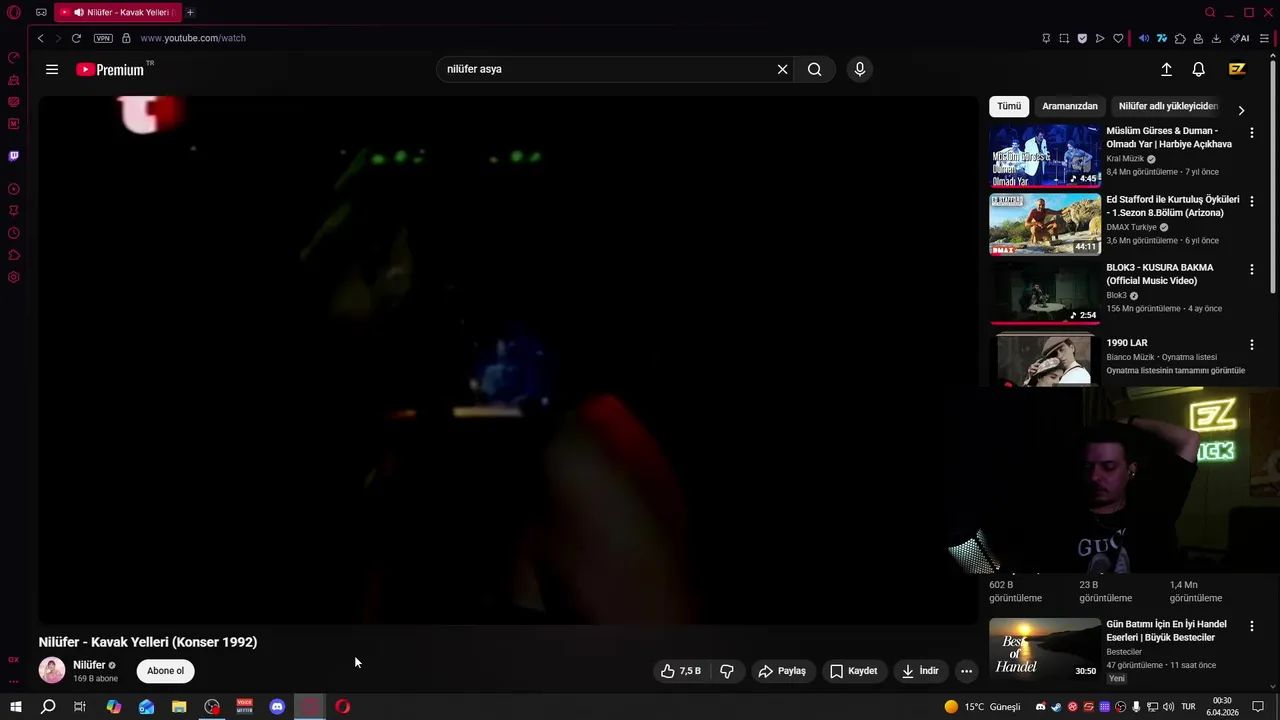
Task: Click the browser address bar URL
Action: [x=193, y=38]
